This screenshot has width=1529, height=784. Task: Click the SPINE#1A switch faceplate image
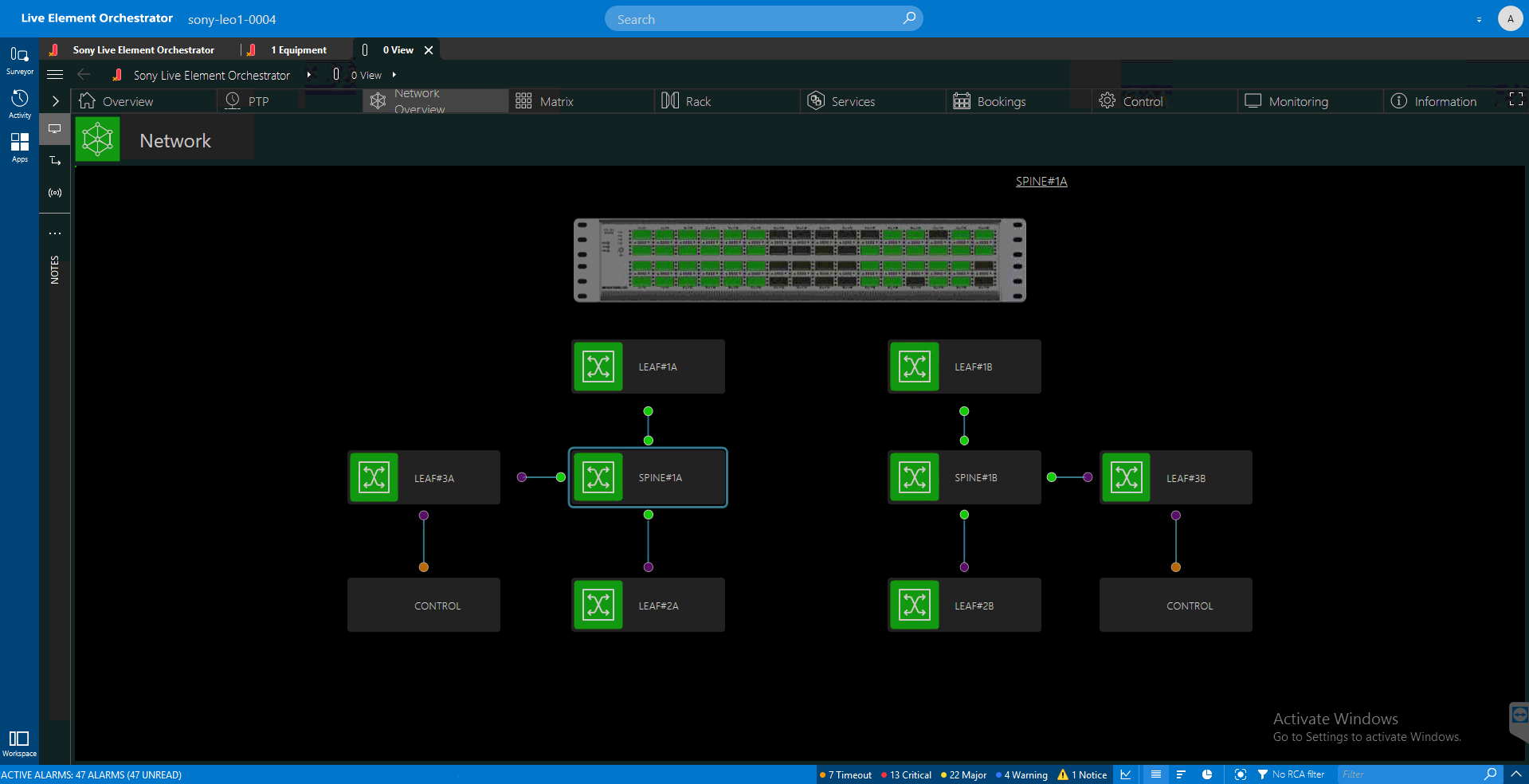pyautogui.click(x=800, y=261)
